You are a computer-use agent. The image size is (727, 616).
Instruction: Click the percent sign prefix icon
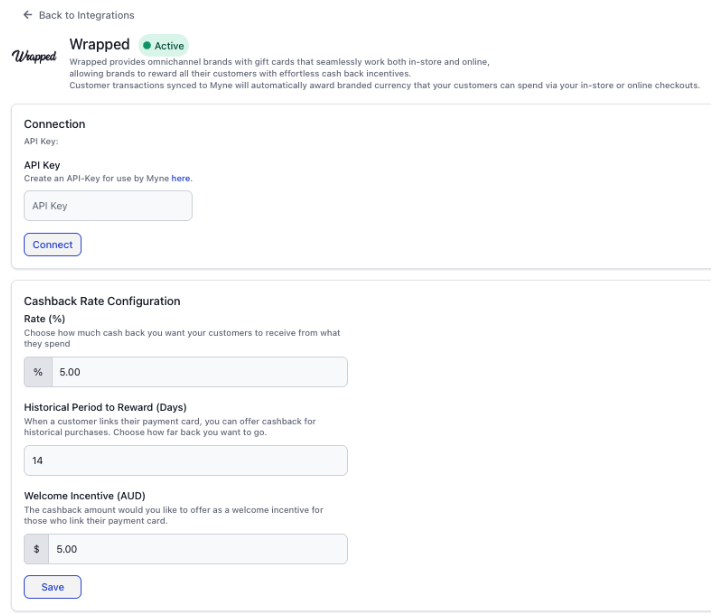[38, 372]
